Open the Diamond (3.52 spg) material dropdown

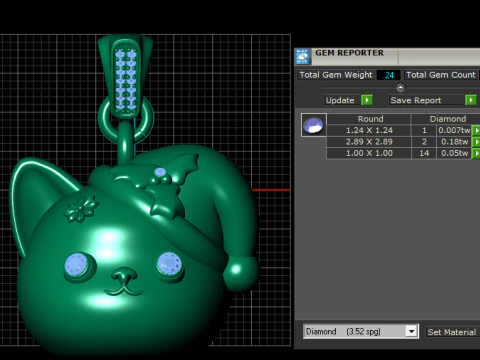click(x=412, y=332)
